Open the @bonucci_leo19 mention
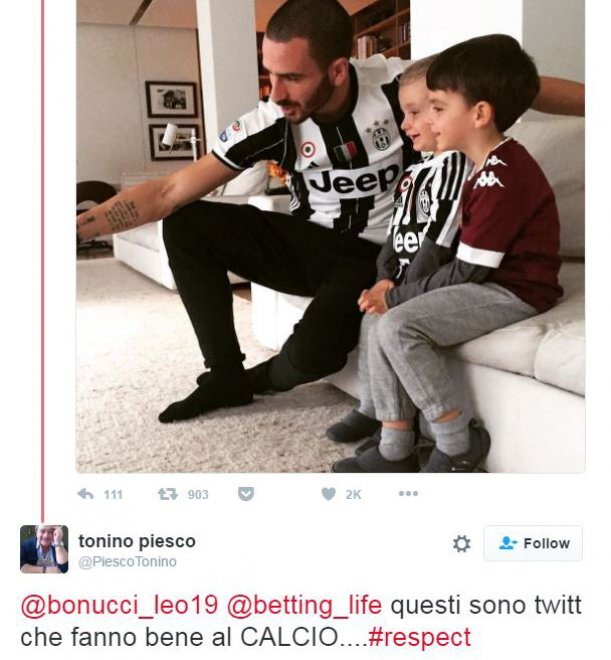611x660 pixels. point(119,605)
